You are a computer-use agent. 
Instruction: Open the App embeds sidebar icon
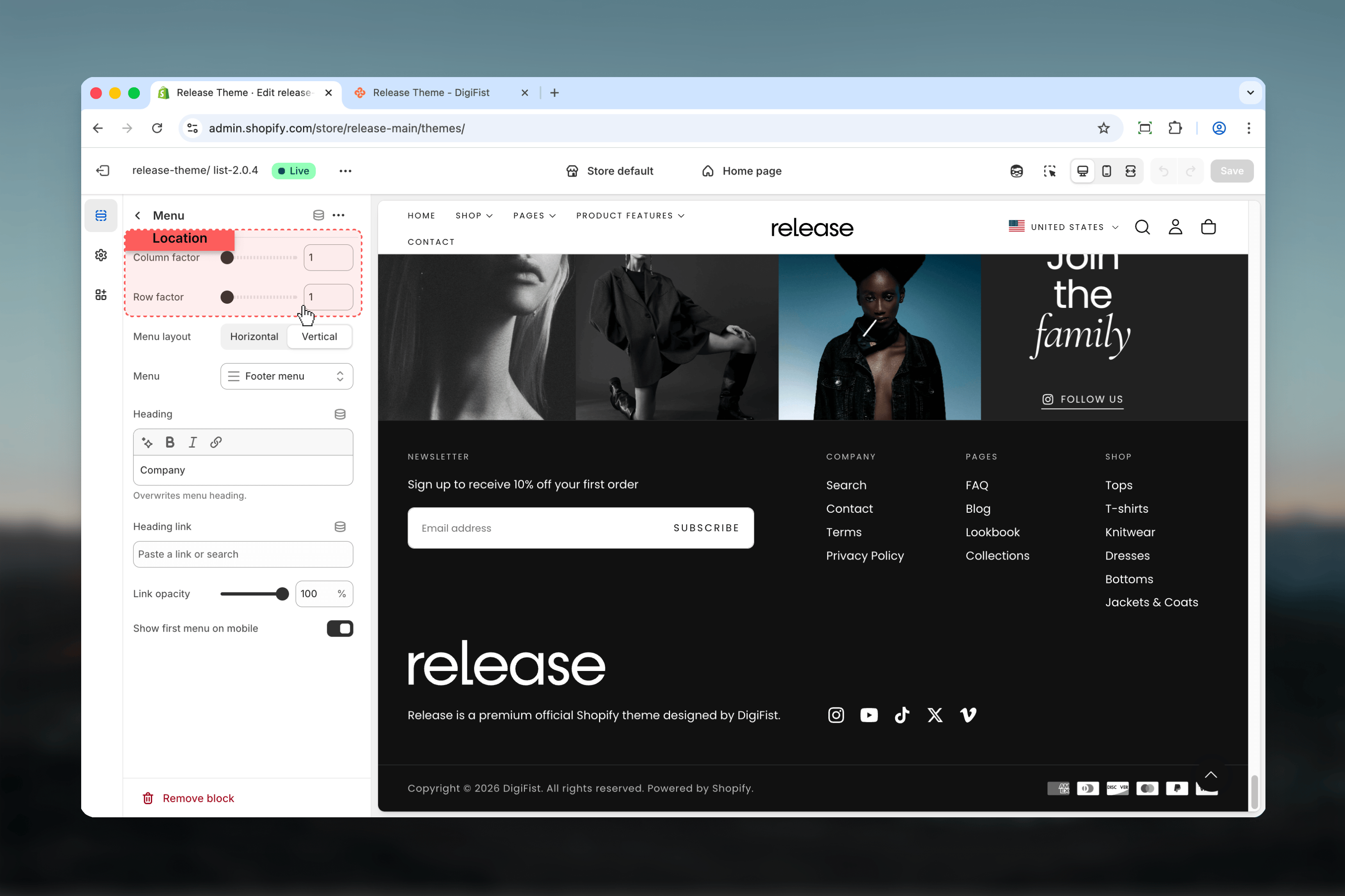[x=101, y=294]
